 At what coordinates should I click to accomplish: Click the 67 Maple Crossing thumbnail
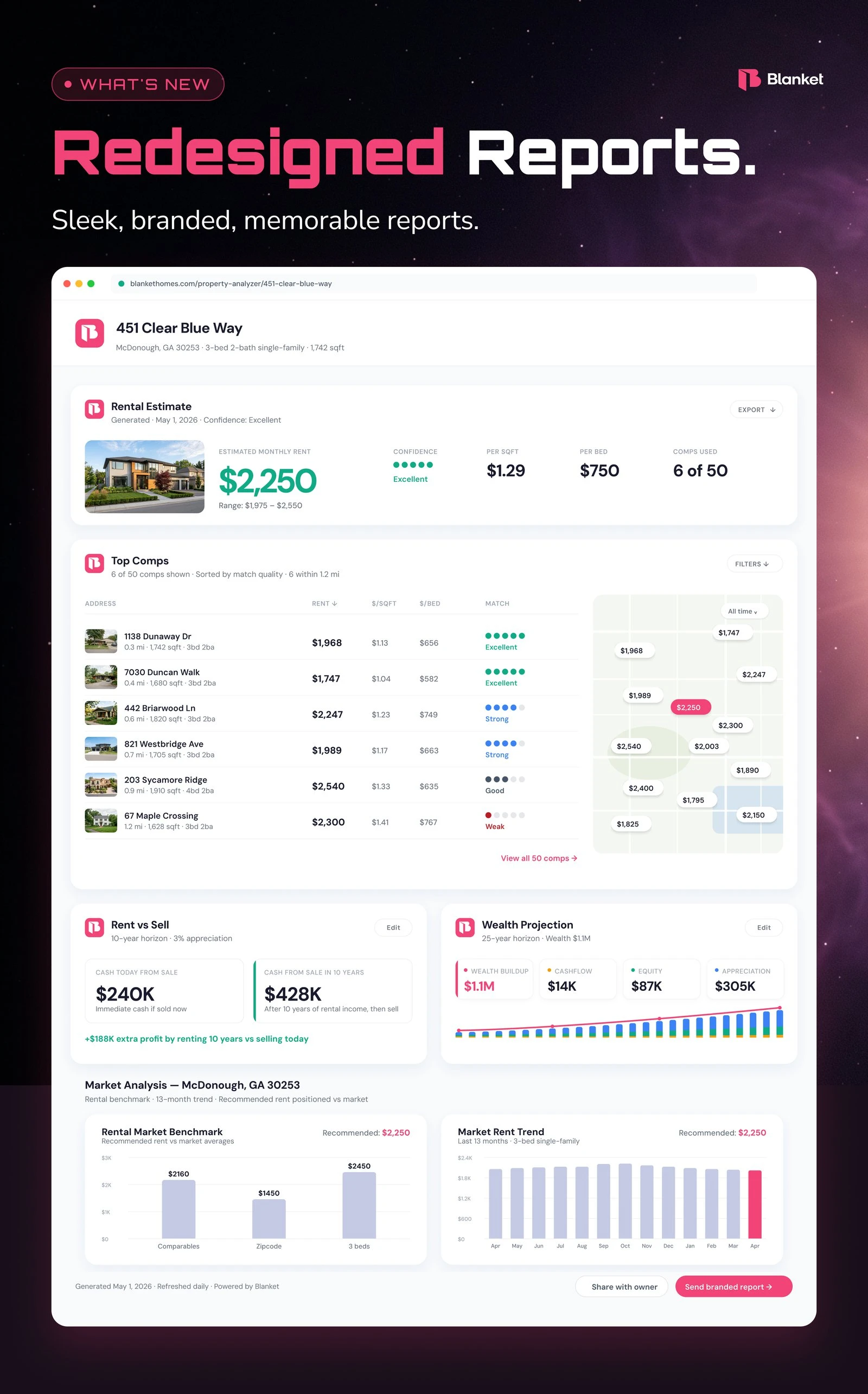(101, 820)
